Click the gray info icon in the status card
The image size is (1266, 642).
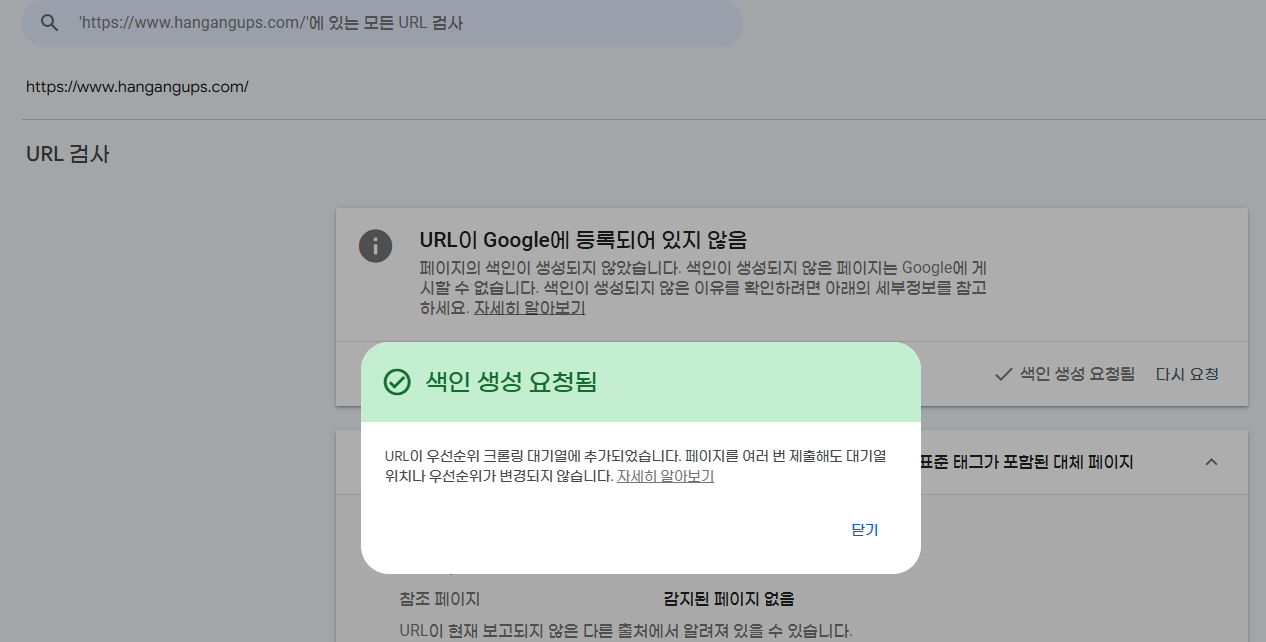pos(375,246)
